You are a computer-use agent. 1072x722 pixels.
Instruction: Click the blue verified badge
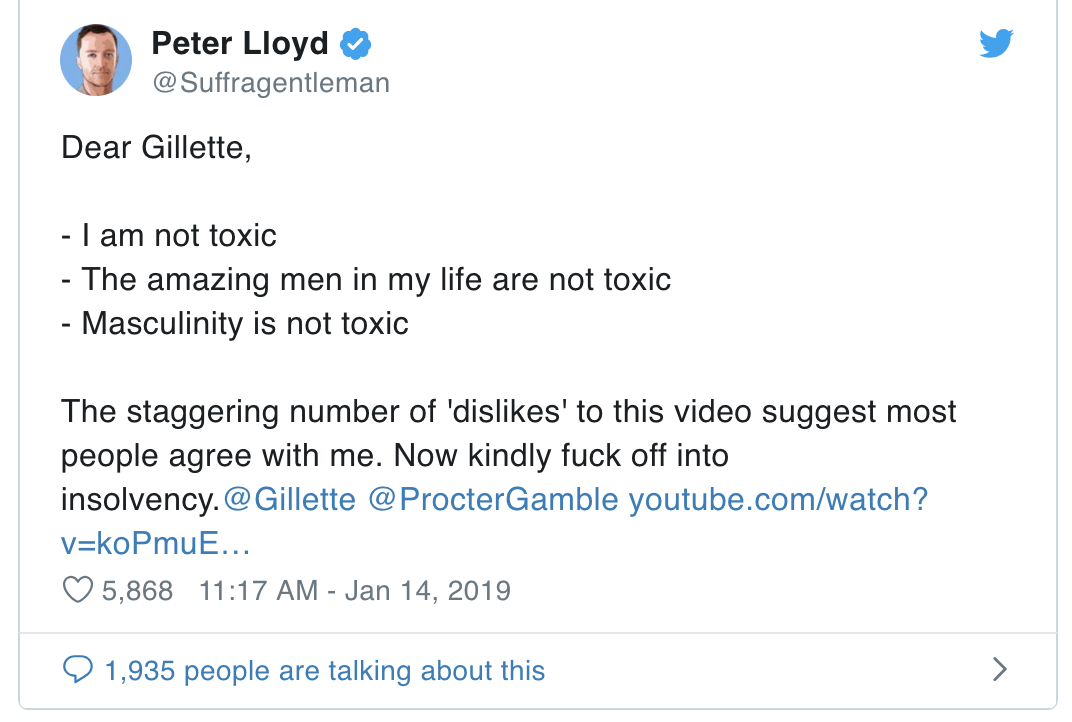click(x=355, y=43)
